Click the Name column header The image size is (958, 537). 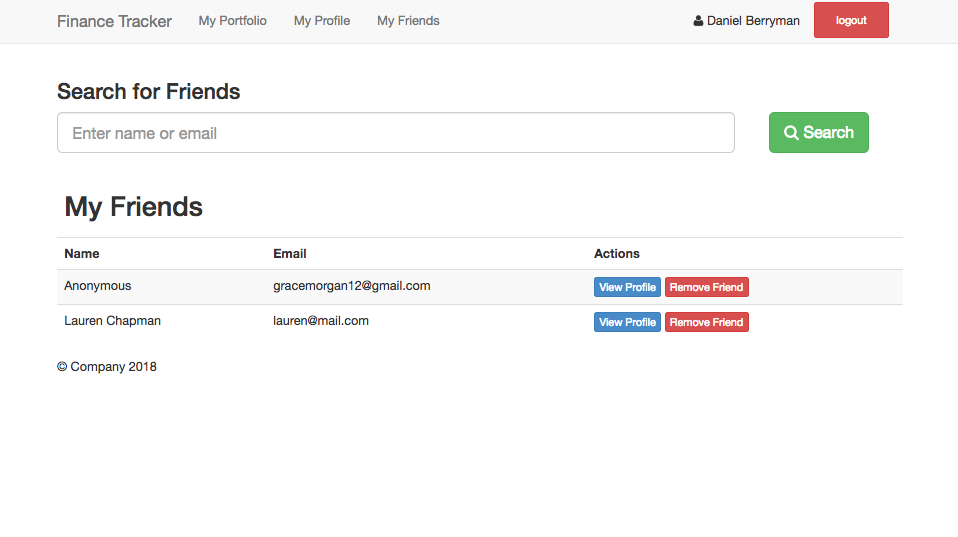82,254
